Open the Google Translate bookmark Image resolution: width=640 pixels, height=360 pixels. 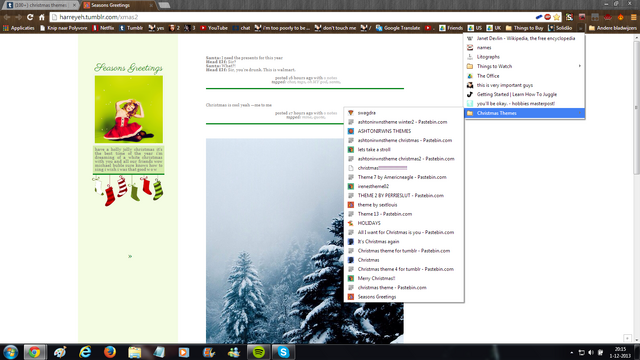point(398,28)
